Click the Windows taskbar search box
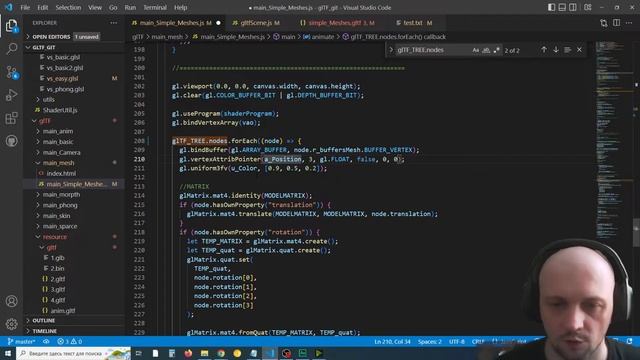 click(73, 353)
